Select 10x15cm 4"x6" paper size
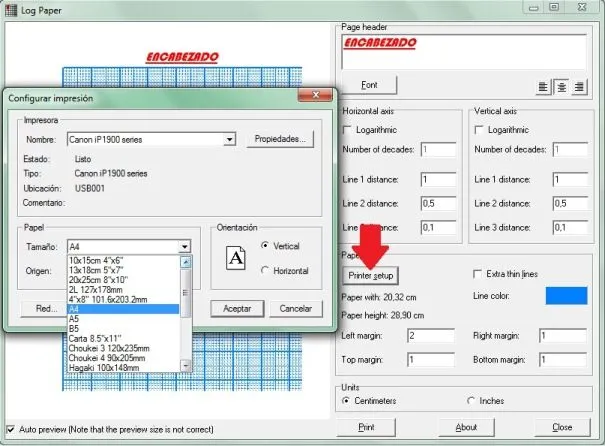605x446 pixels. pos(123,260)
